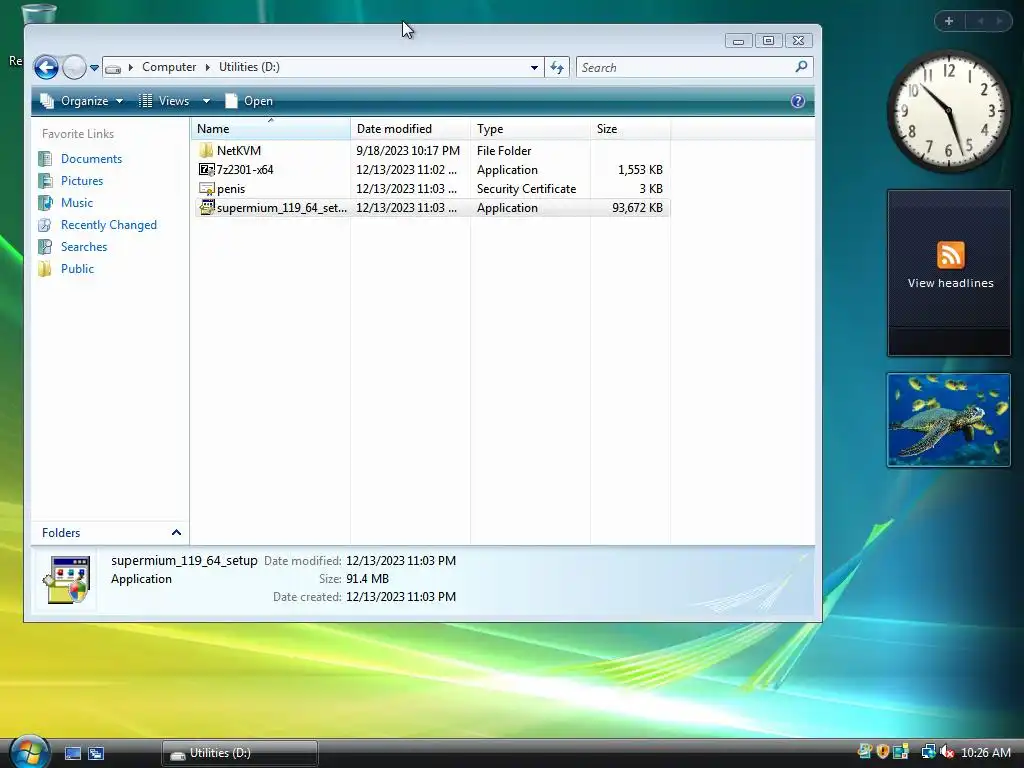The height and width of the screenshot is (768, 1024).
Task: Click the 91.4 MB size value
Action: pos(367,579)
